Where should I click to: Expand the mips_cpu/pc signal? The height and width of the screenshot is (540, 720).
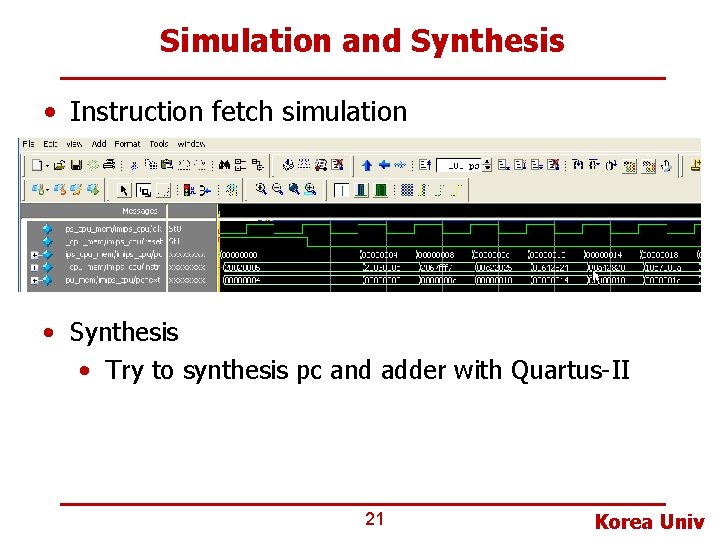point(34,254)
